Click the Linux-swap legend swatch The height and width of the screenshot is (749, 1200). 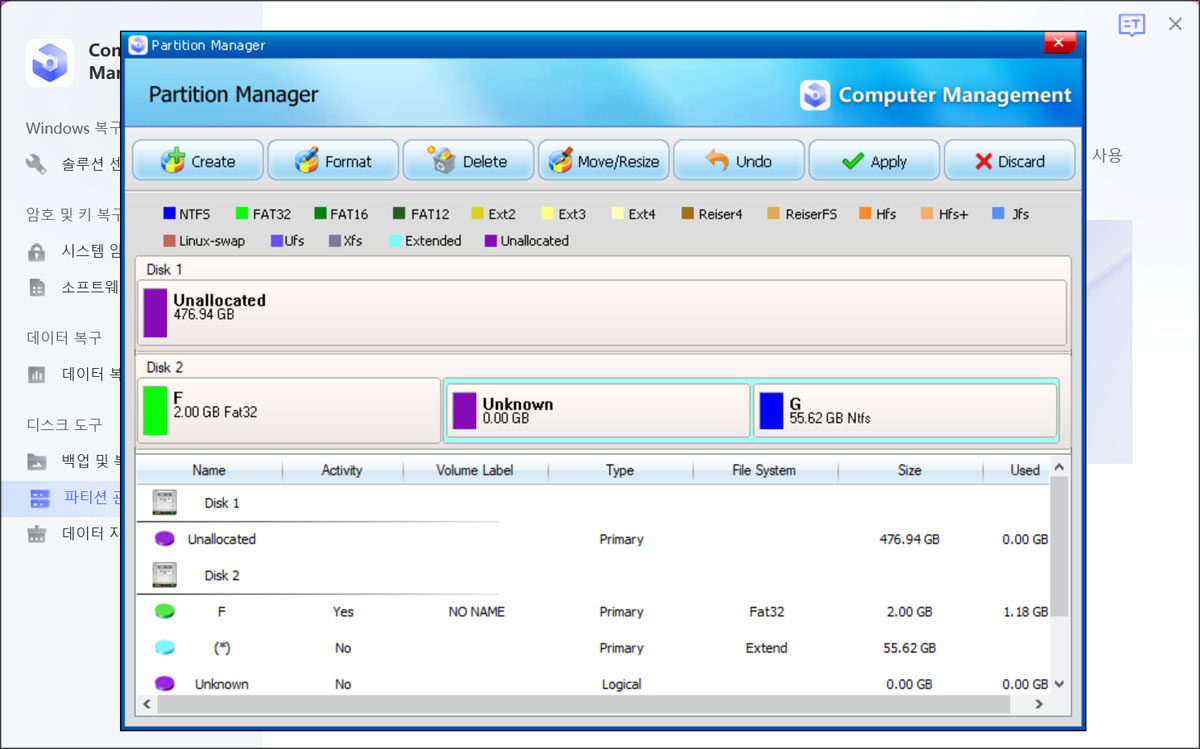[169, 241]
